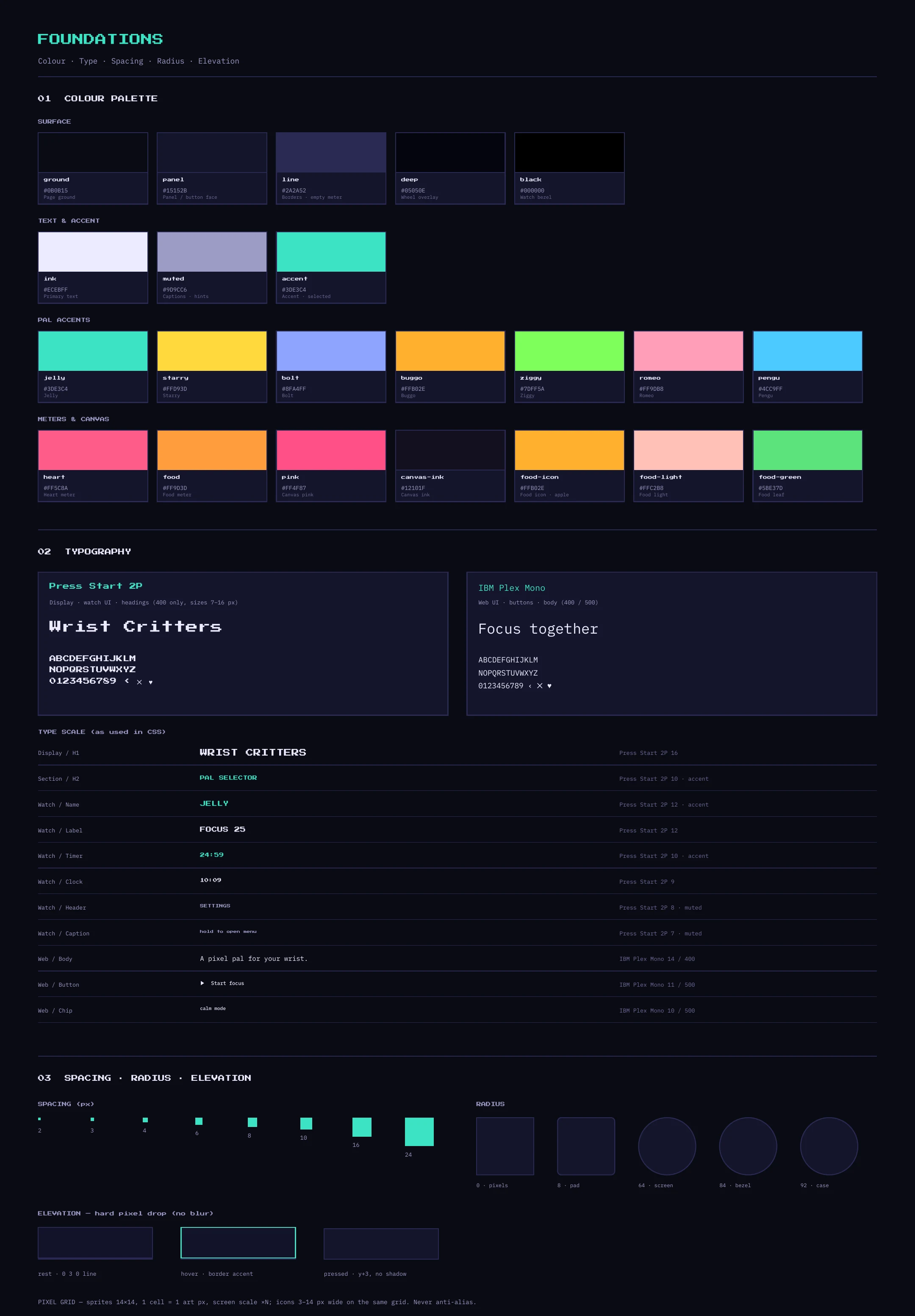
Task: Click the "92 · case" radius circle
Action: 829,1146
